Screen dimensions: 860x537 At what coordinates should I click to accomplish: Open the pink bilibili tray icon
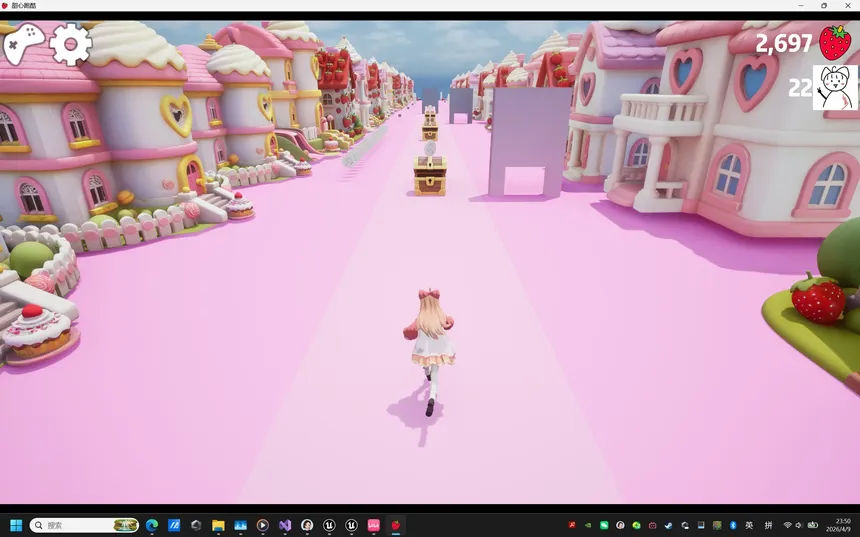(x=652, y=525)
